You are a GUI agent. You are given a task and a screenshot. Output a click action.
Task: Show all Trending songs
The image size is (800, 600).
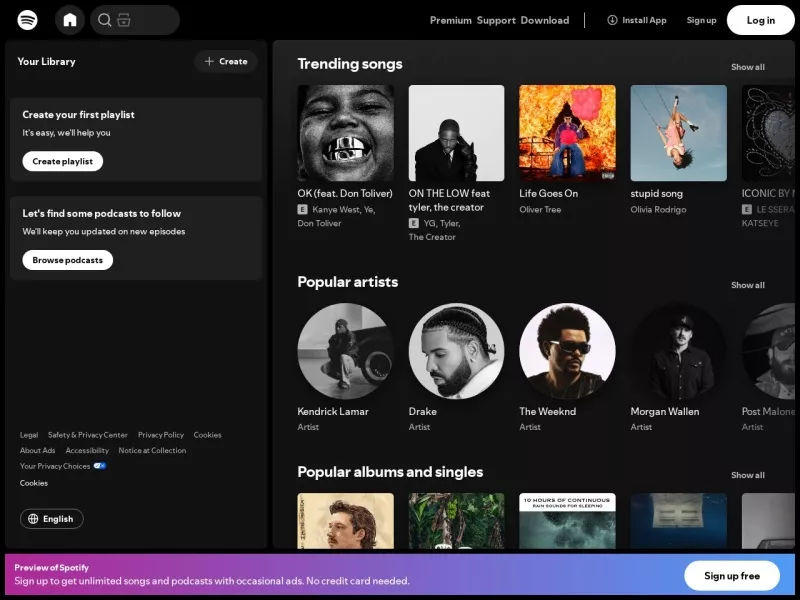747,67
